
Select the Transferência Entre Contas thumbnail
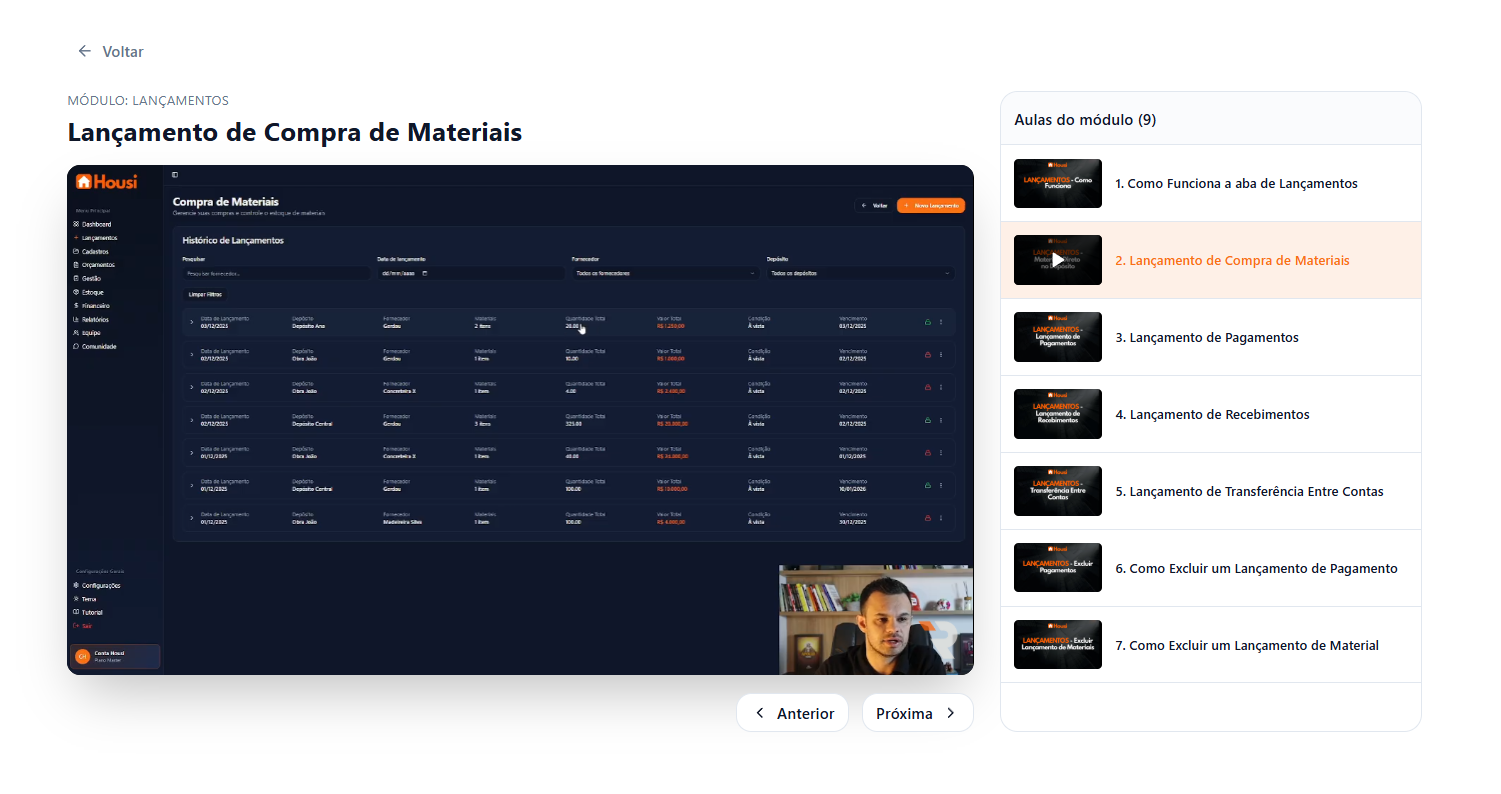coord(1057,491)
